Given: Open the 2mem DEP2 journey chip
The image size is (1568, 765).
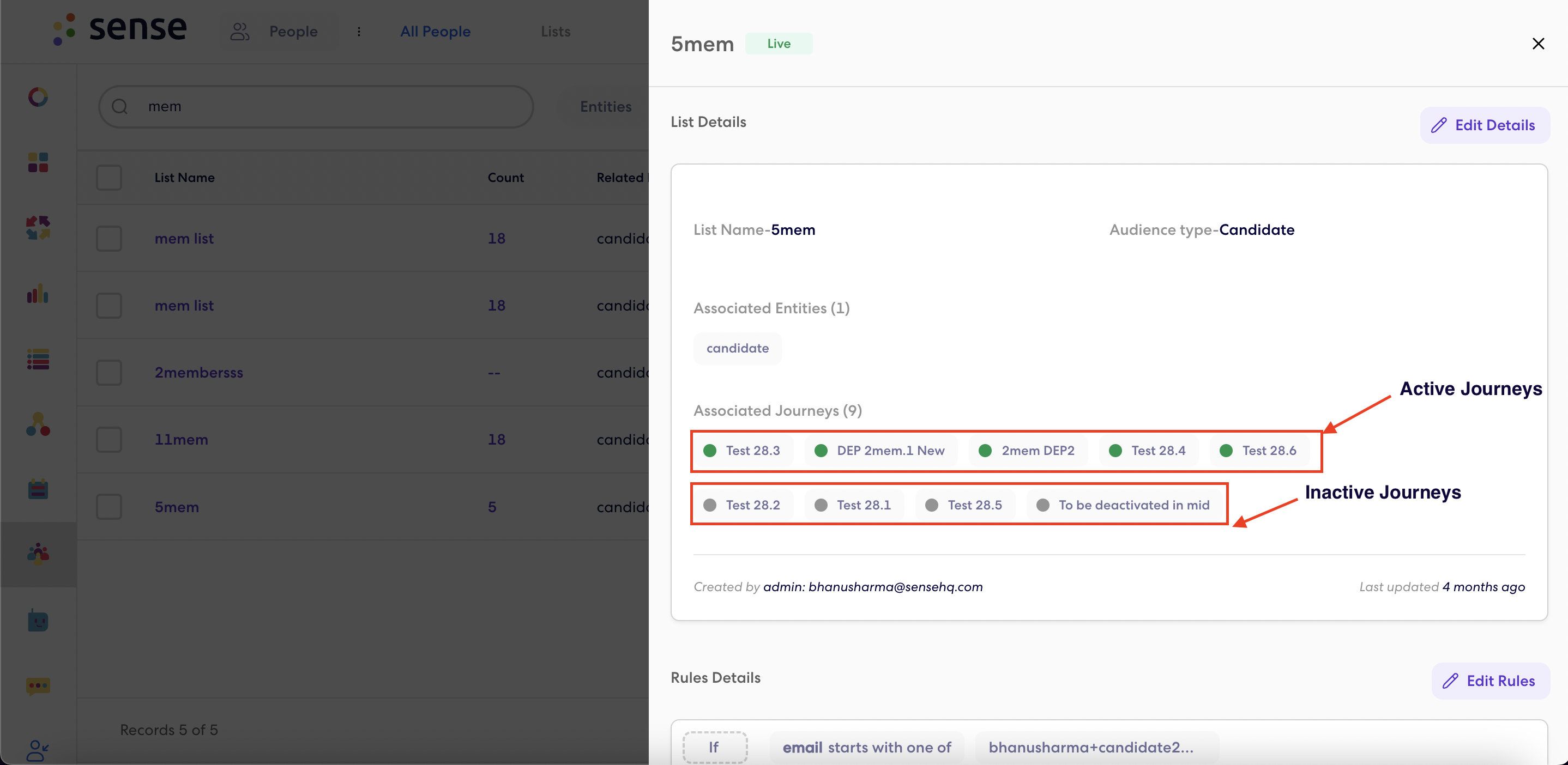Looking at the screenshot, I should point(1028,451).
